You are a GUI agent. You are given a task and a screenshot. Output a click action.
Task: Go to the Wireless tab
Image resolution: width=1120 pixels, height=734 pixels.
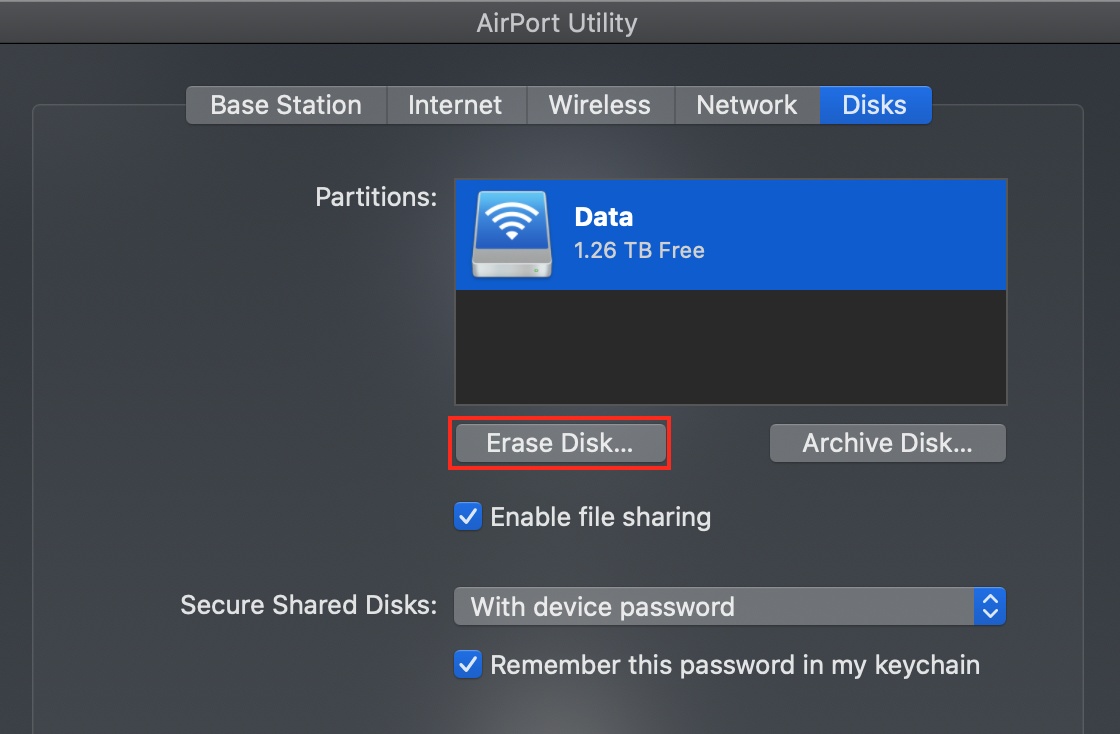[599, 105]
